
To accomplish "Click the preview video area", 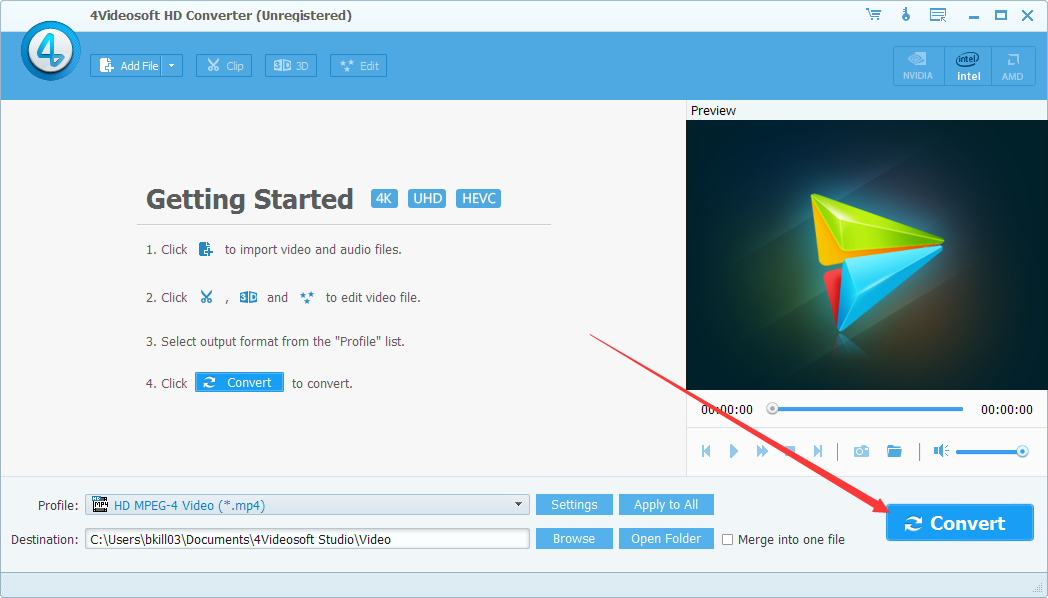I will tap(866, 255).
